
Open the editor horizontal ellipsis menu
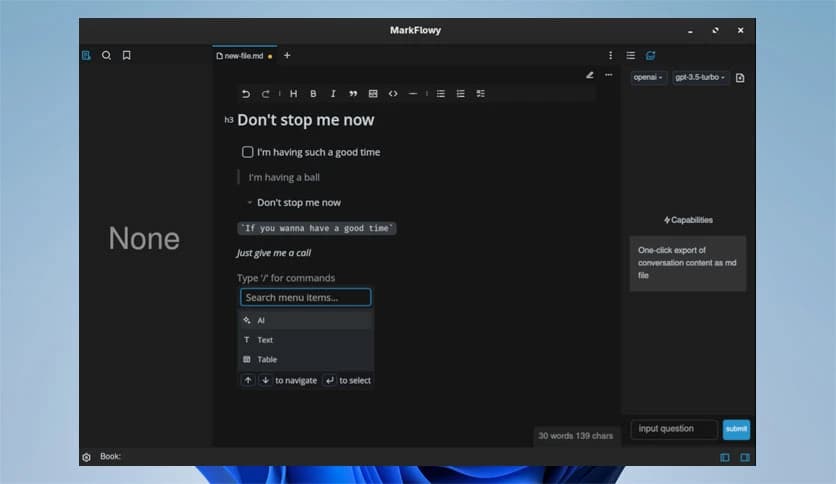tap(609, 75)
